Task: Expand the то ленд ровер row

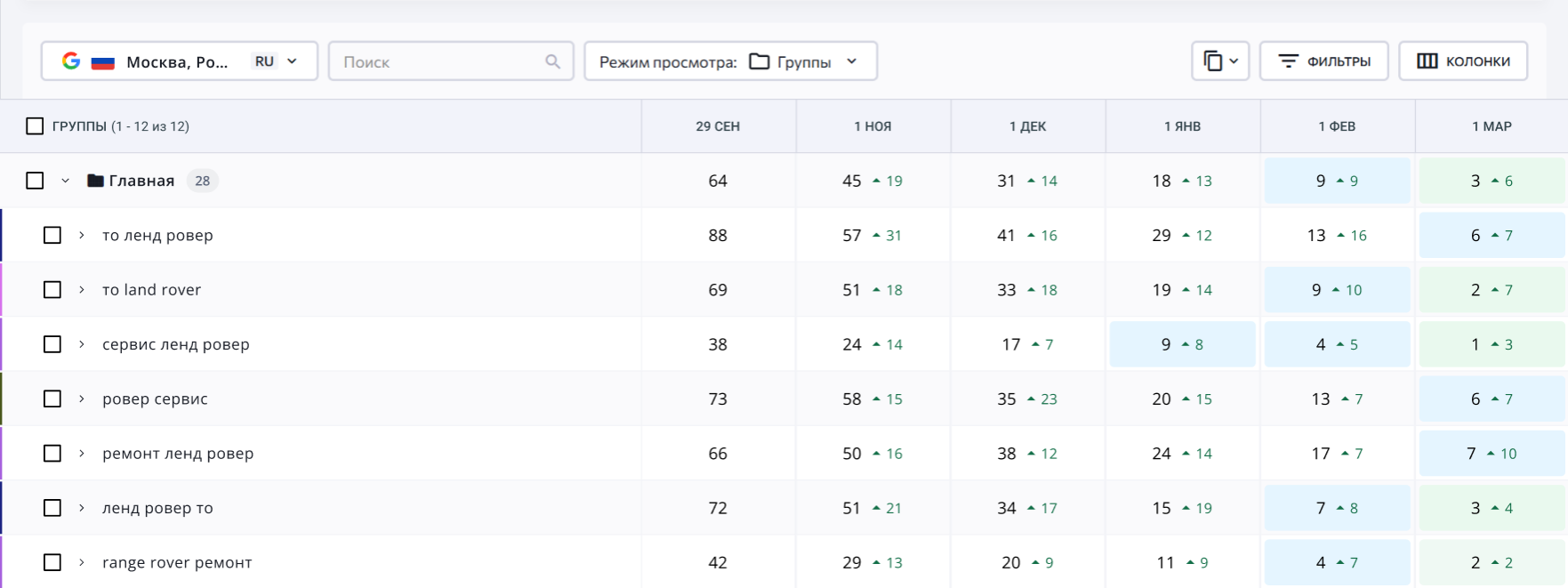Action: [x=81, y=235]
